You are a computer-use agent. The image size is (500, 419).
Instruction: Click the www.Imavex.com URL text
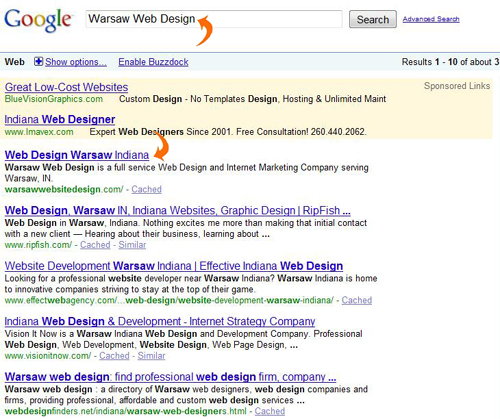39,132
